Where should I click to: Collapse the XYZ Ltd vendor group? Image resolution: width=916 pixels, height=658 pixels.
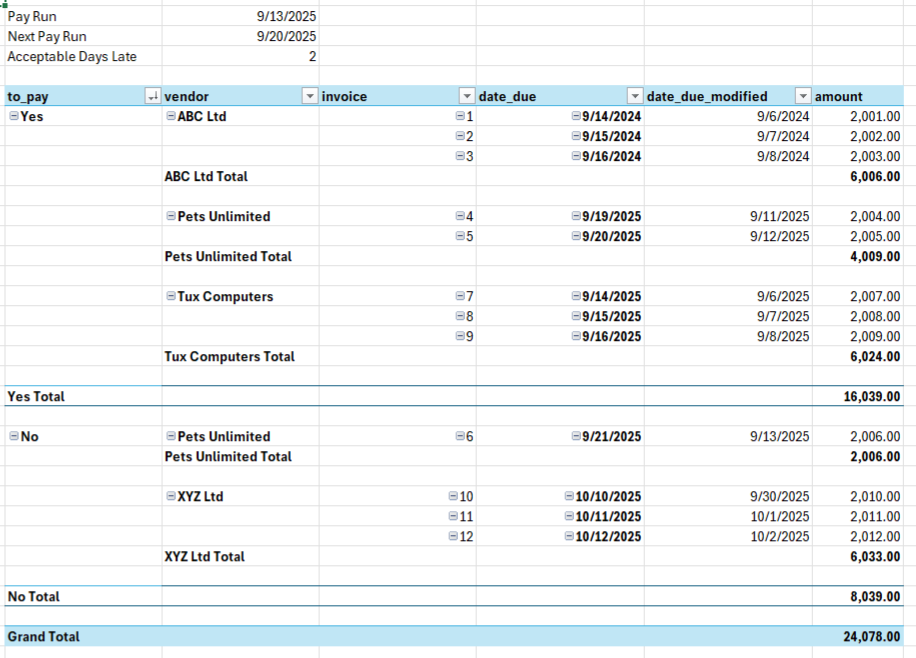(171, 496)
